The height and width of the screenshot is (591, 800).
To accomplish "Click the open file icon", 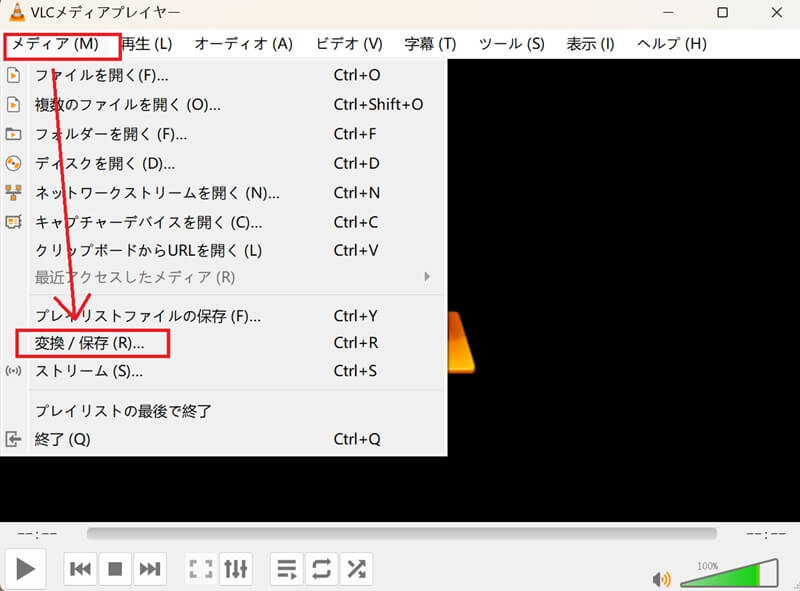I will click(13, 76).
